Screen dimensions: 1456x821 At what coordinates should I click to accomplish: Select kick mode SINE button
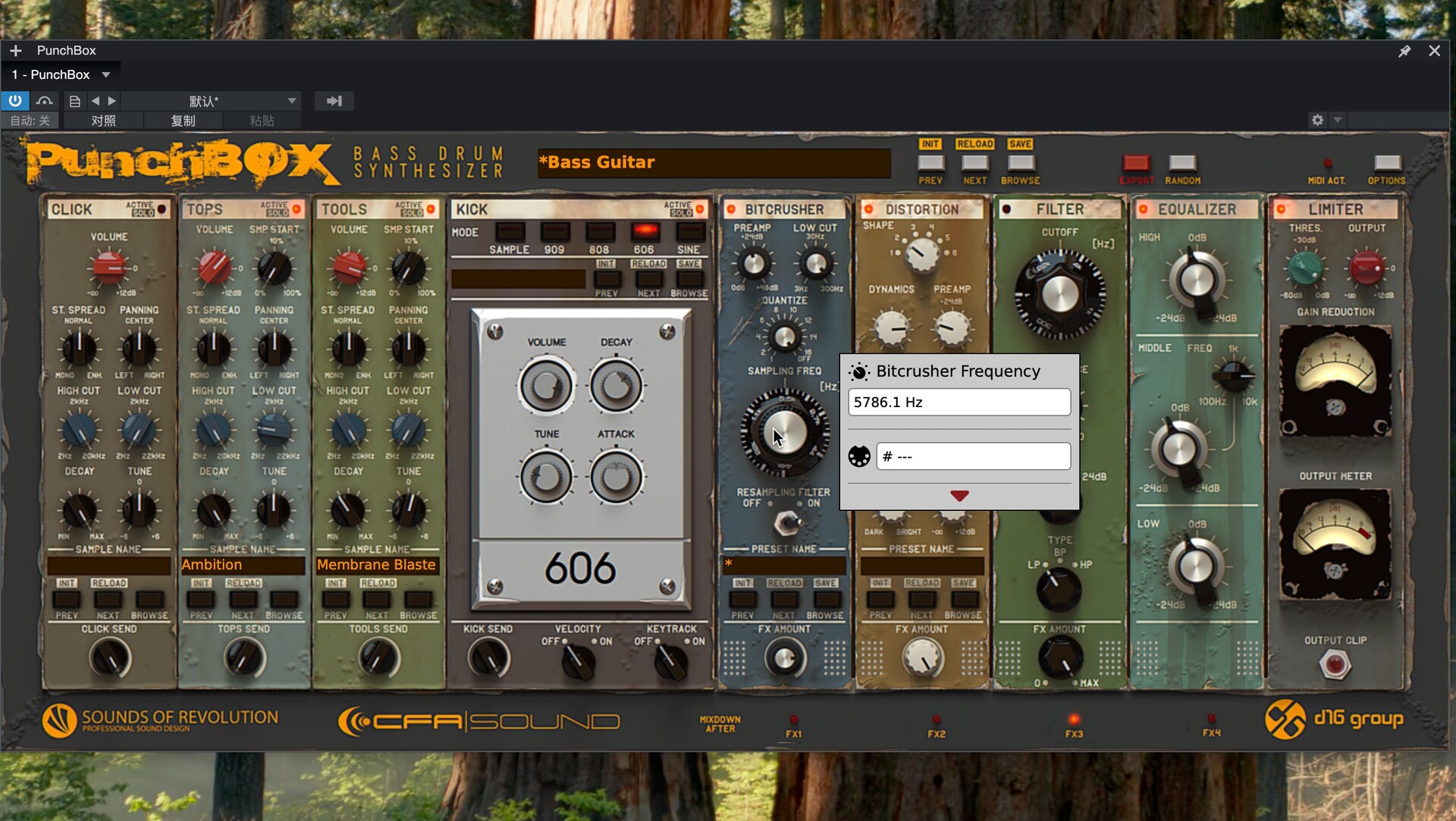[x=690, y=232]
